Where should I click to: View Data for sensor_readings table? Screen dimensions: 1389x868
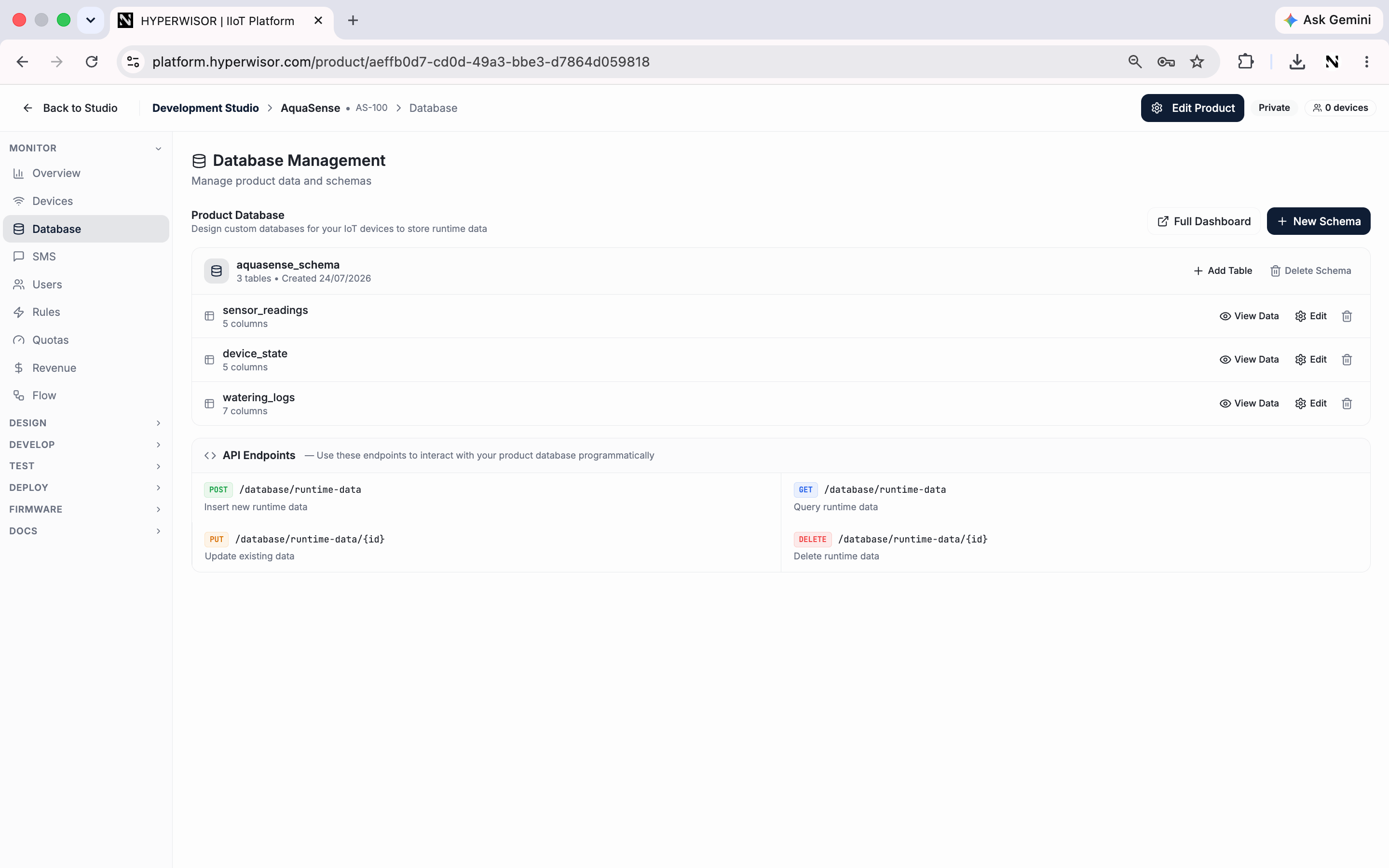[x=1249, y=316]
